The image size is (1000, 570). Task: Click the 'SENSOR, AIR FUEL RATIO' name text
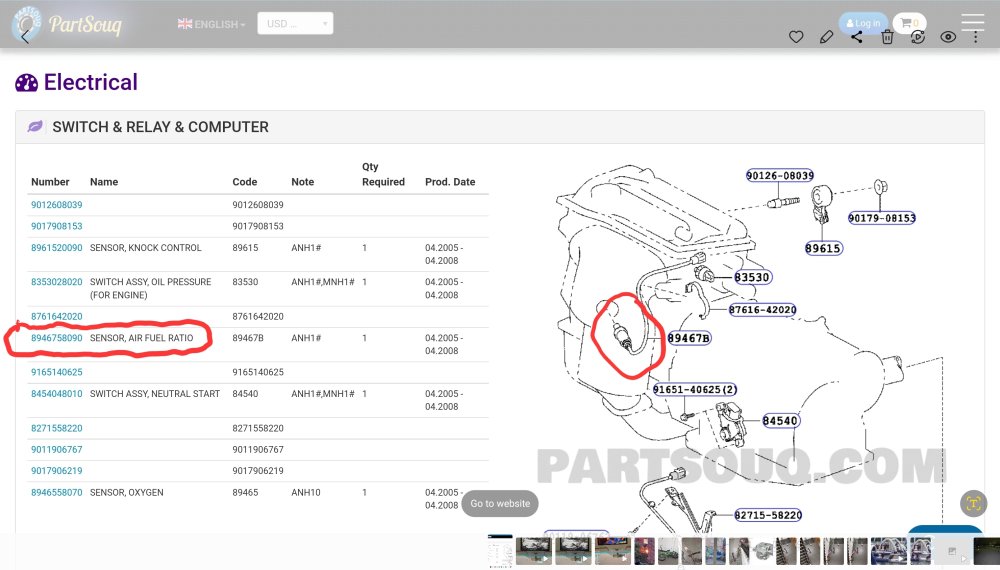click(142, 338)
